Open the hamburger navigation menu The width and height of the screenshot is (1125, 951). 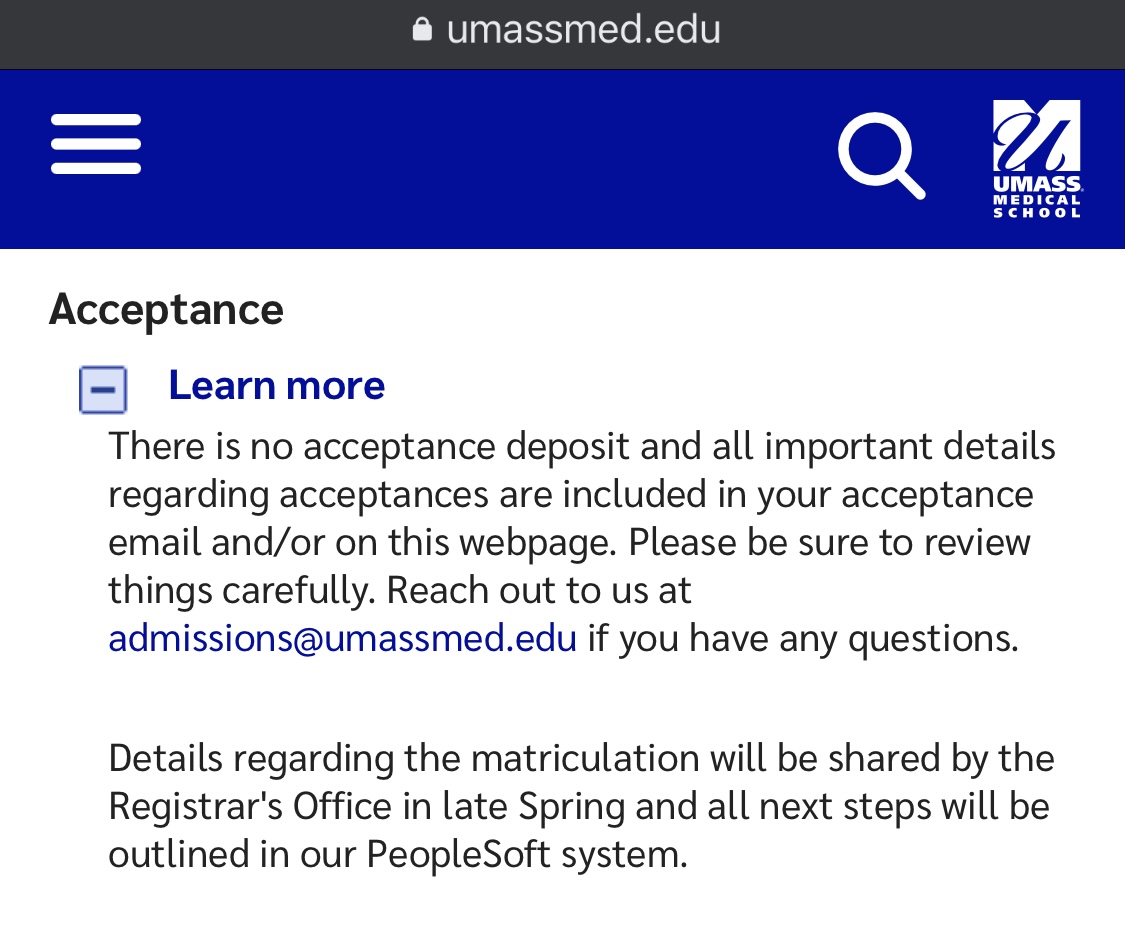(x=95, y=144)
